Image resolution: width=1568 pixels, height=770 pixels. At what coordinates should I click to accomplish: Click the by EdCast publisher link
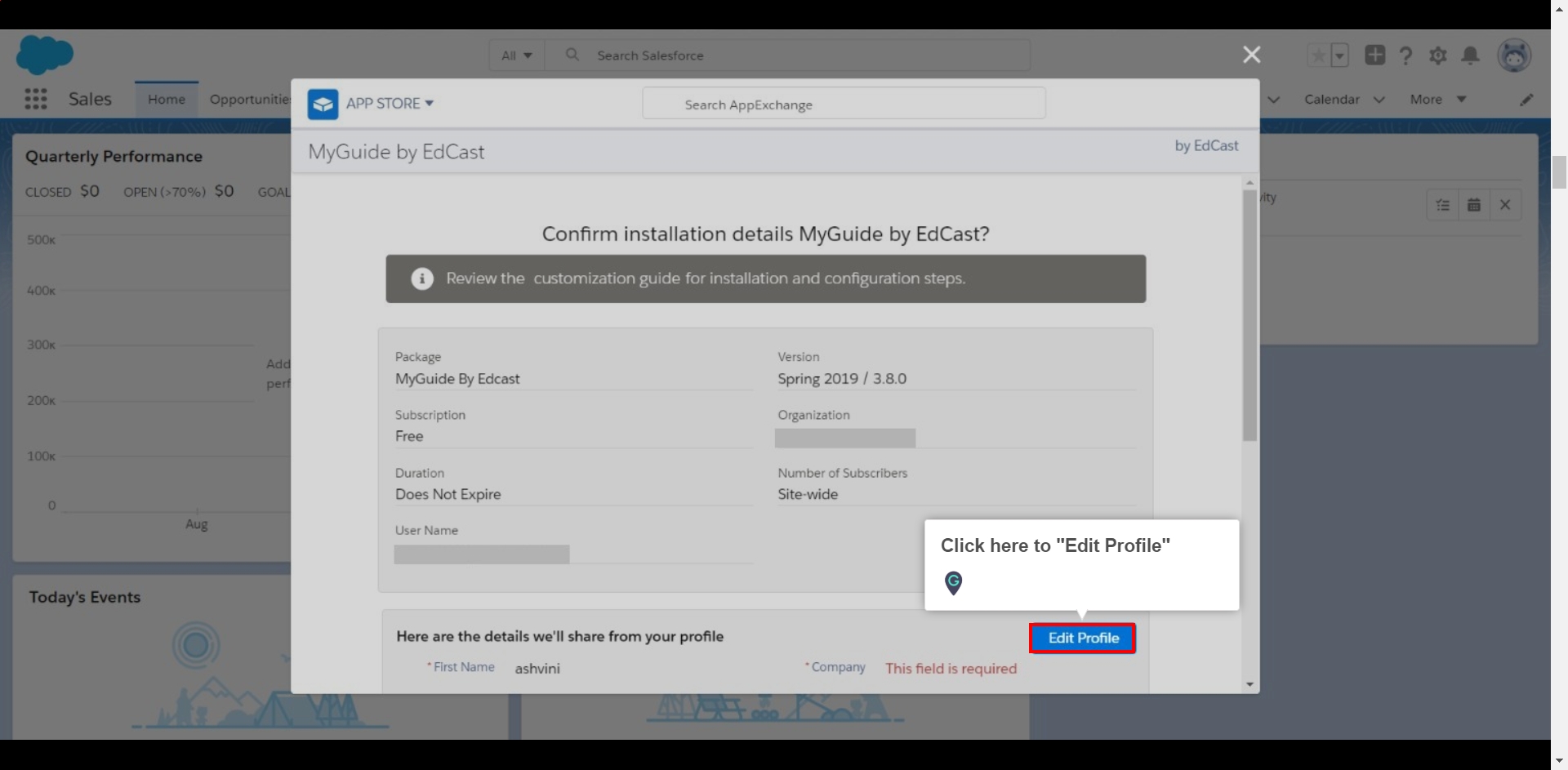pyautogui.click(x=1206, y=145)
